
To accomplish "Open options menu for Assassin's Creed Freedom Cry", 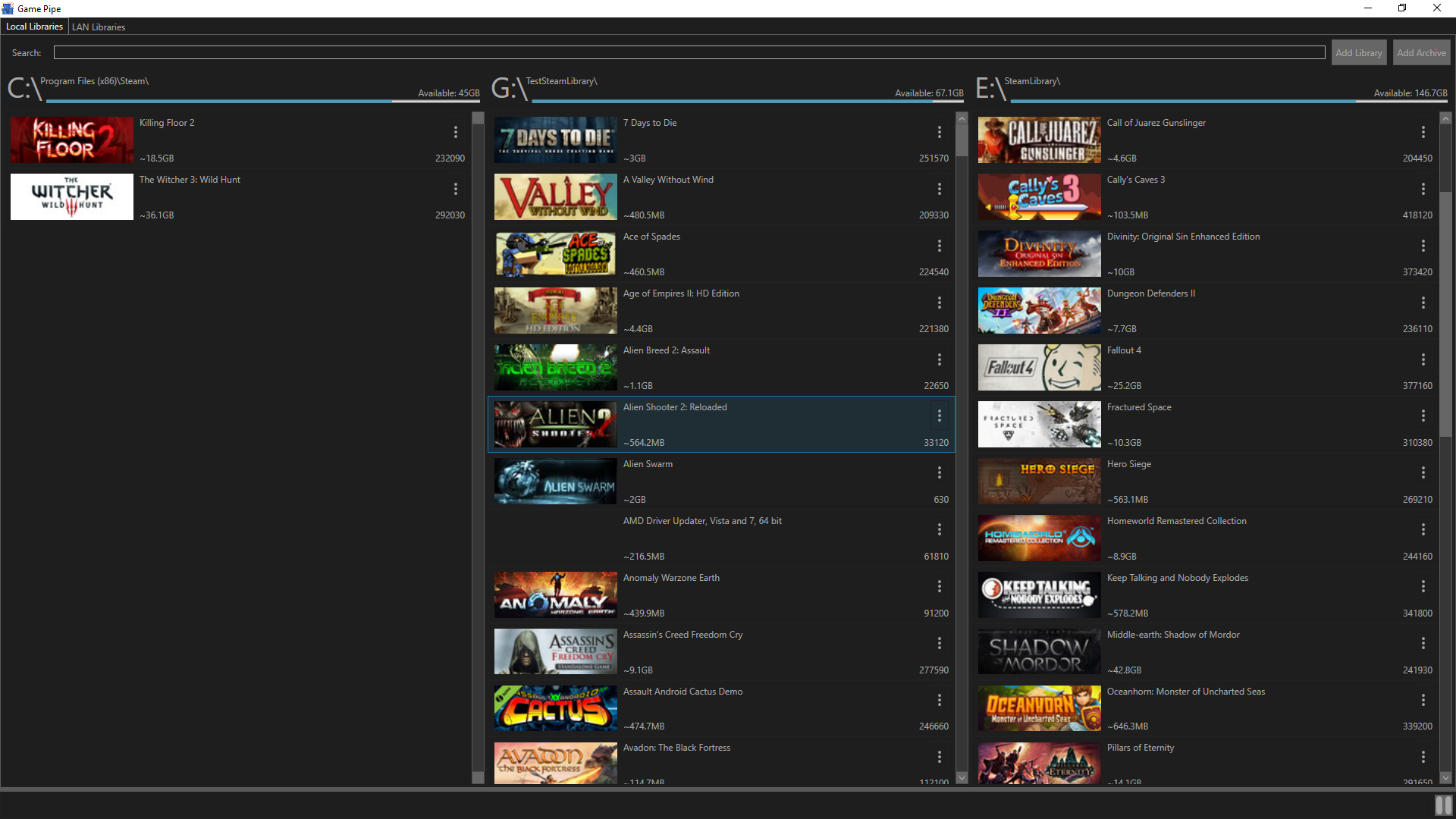I will pyautogui.click(x=939, y=643).
